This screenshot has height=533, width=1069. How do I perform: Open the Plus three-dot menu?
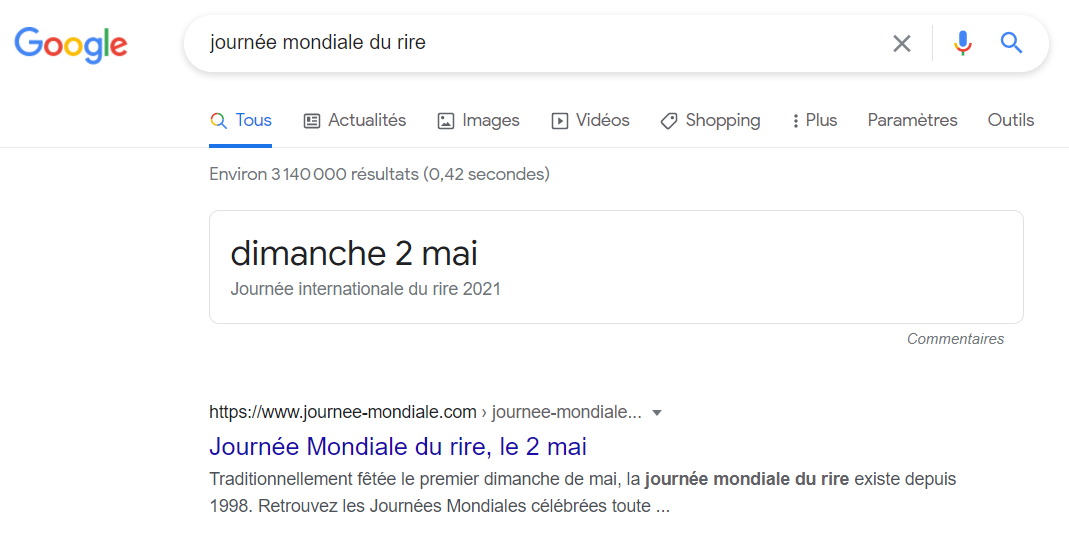coord(815,121)
